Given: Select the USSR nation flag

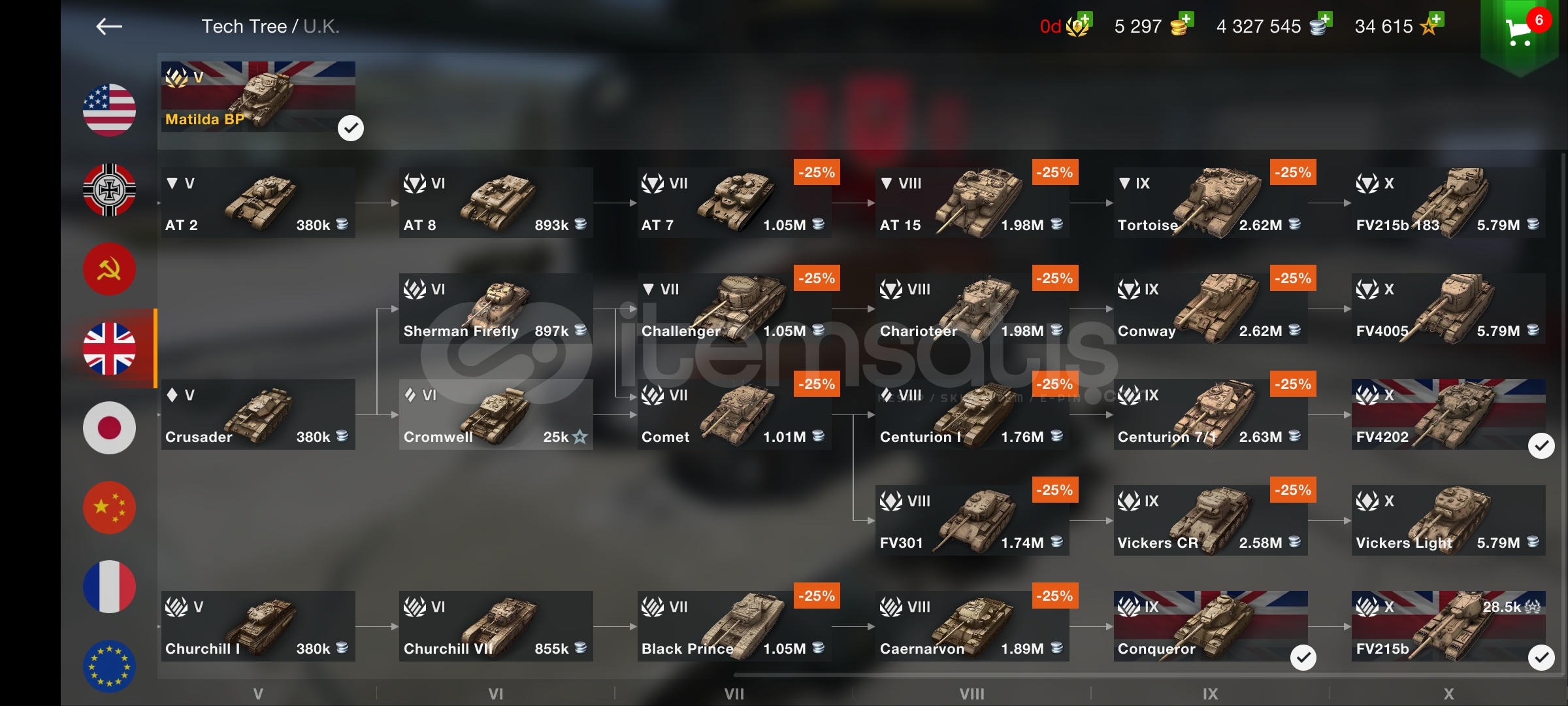Looking at the screenshot, I should pyautogui.click(x=109, y=269).
